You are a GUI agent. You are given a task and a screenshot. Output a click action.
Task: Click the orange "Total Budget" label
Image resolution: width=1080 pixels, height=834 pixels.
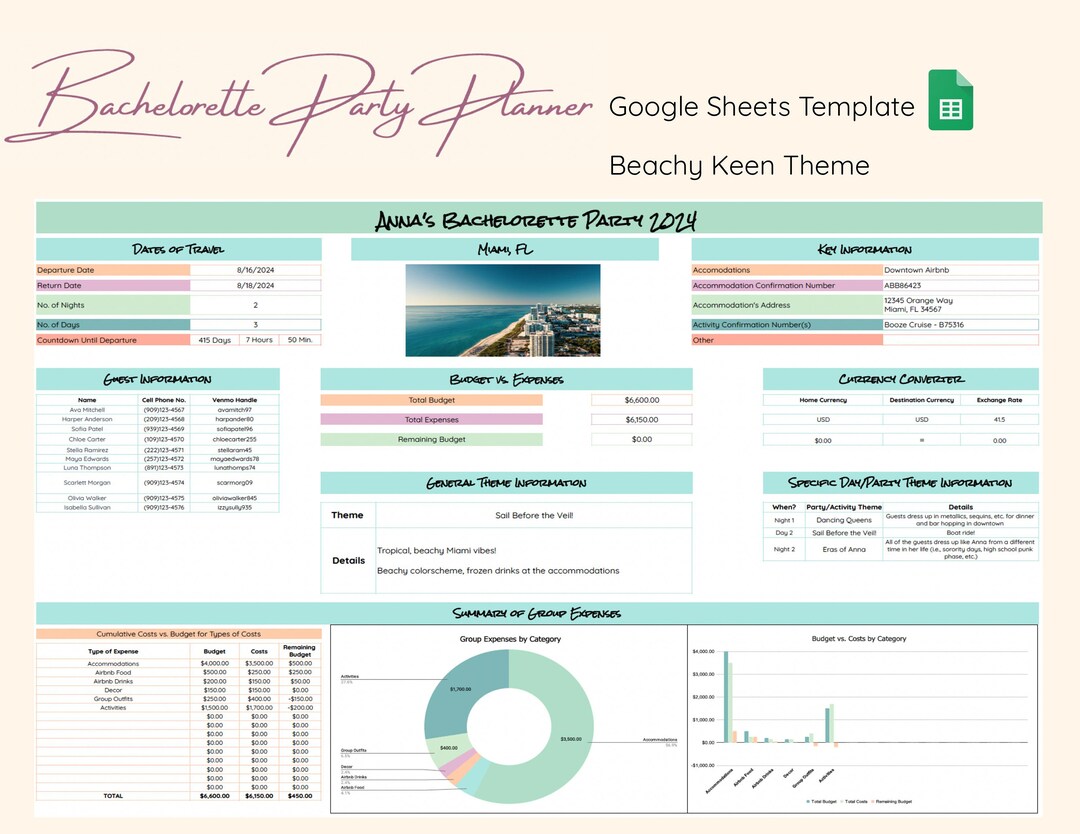(432, 399)
